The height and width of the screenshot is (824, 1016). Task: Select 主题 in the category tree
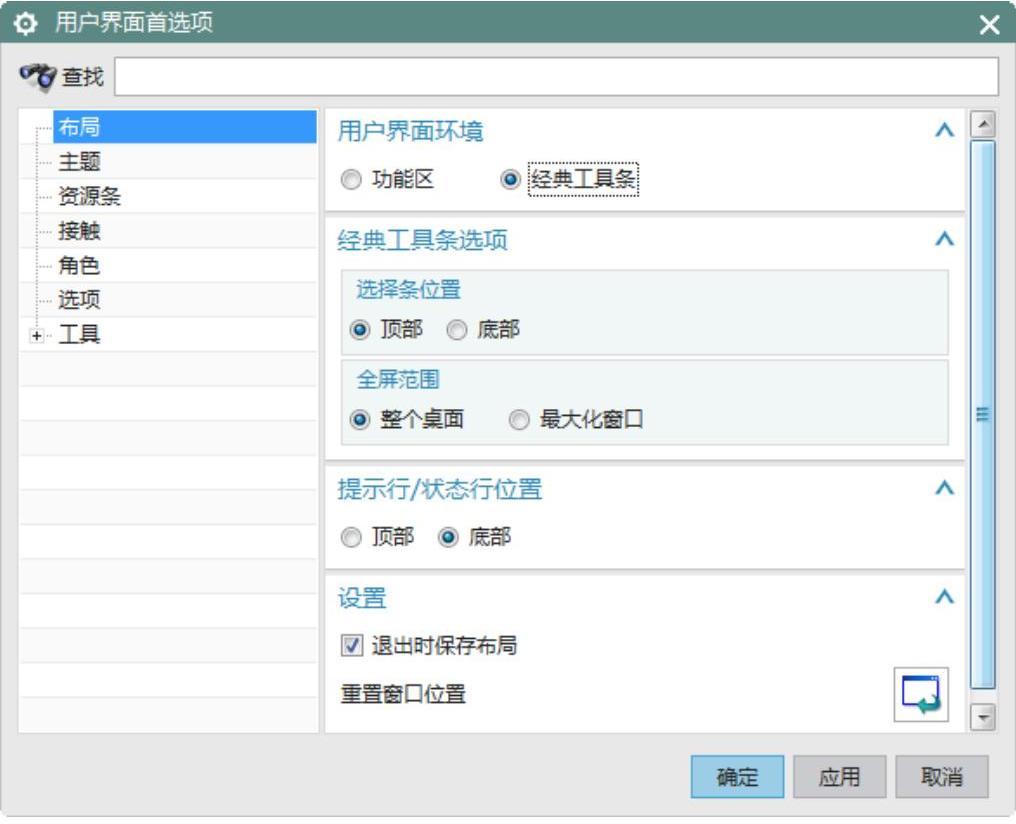coord(79,161)
